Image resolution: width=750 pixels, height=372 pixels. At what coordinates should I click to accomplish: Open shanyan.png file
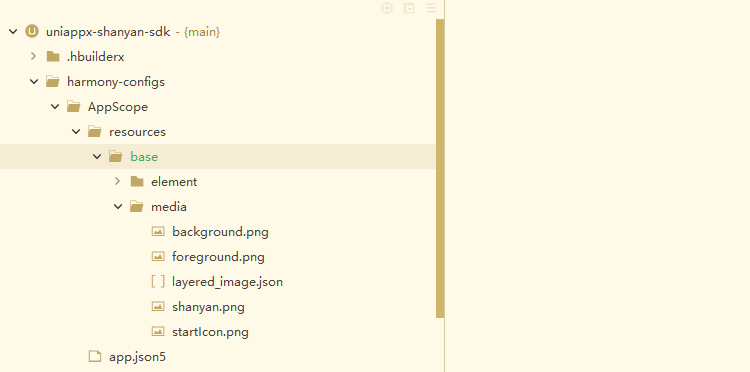[x=209, y=307]
